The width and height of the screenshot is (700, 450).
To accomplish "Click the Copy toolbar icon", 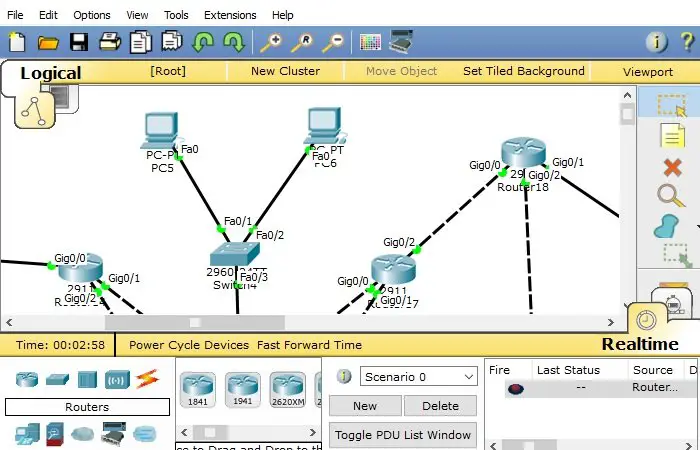I will point(141,42).
